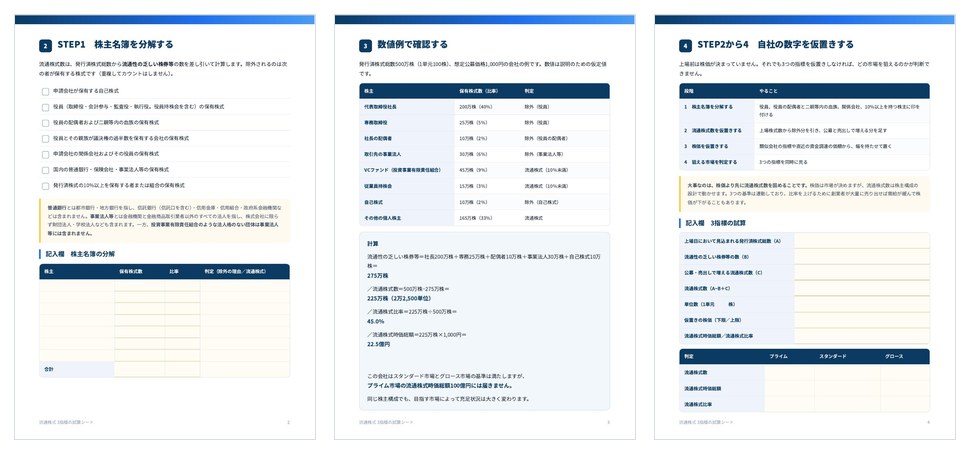Check 役員の配偶者および二親等内の血族 checkbox

point(45,123)
